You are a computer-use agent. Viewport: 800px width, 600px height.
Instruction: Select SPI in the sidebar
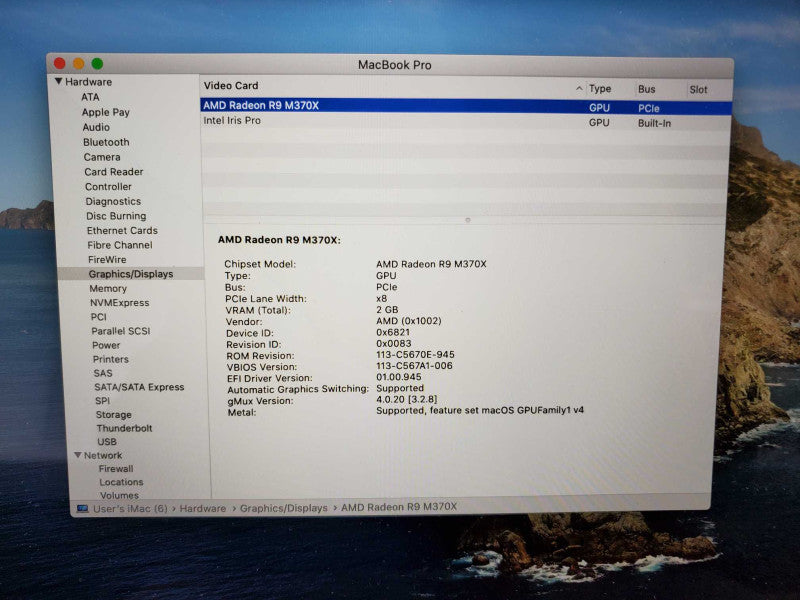click(102, 401)
